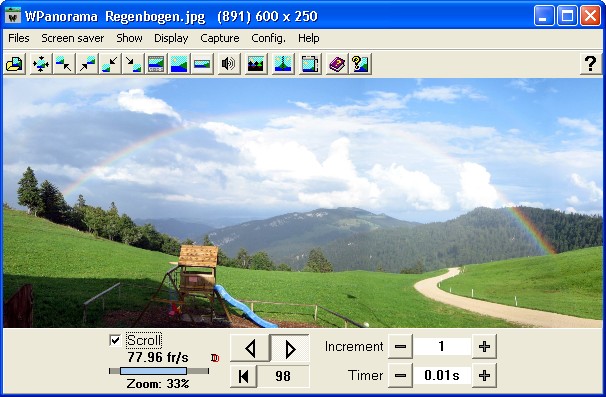The width and height of the screenshot is (606, 397).
Task: Toggle sound with the speaker icon
Action: click(228, 64)
